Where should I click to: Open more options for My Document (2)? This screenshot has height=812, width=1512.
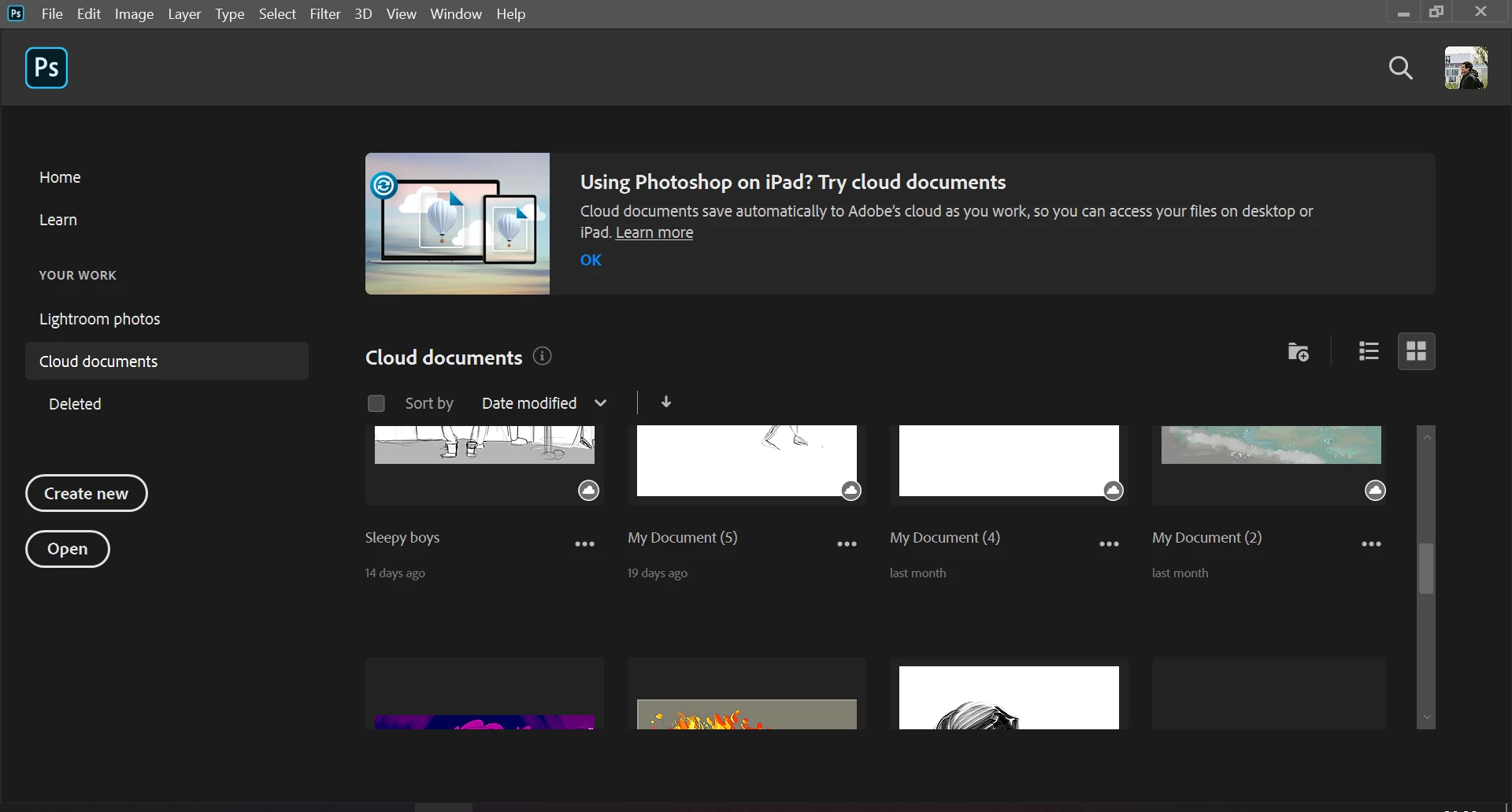pos(1371,544)
